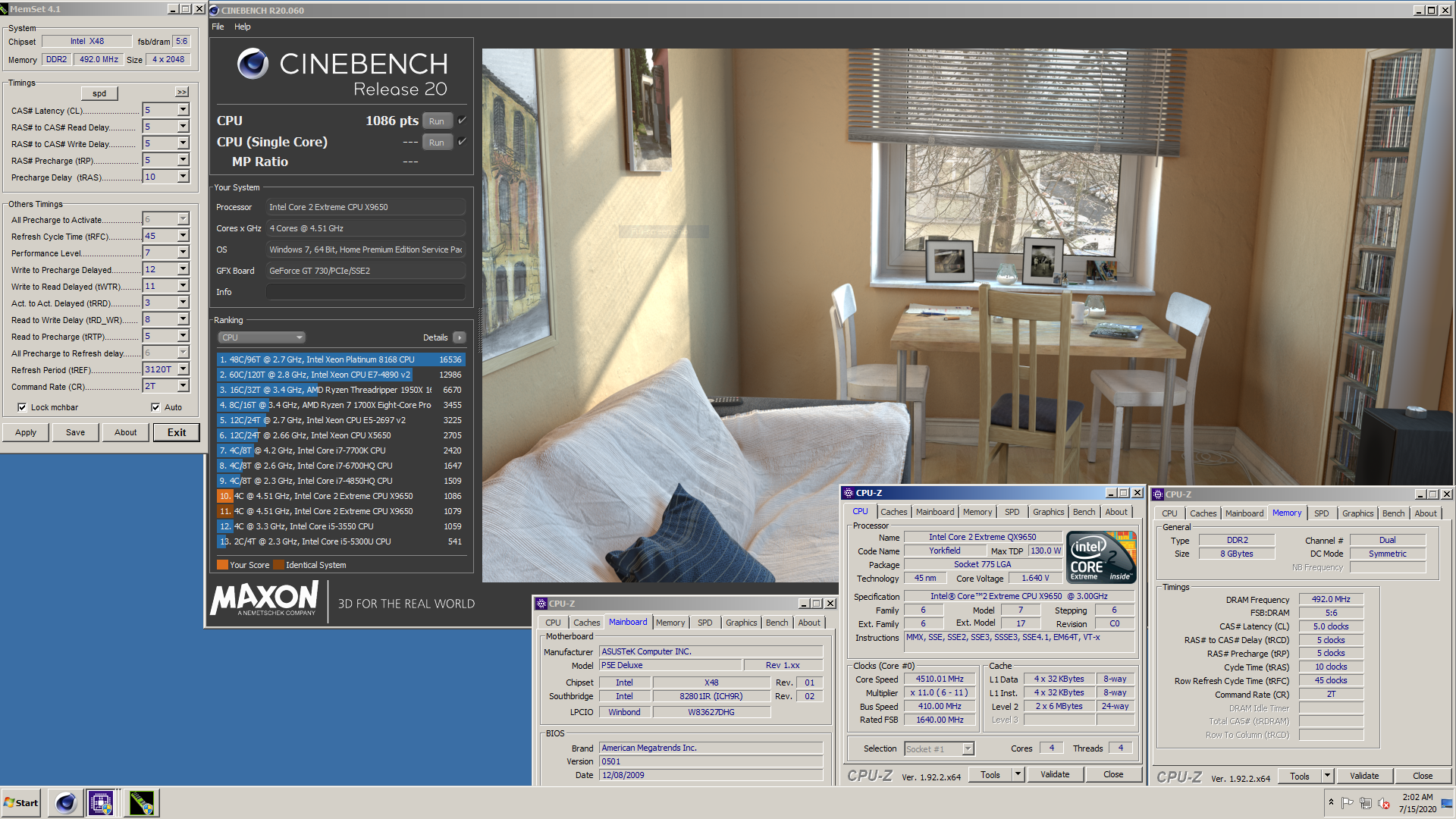Select the Core i7-7700K ranking row
Image resolution: width=1456 pixels, height=819 pixels.
(x=340, y=450)
